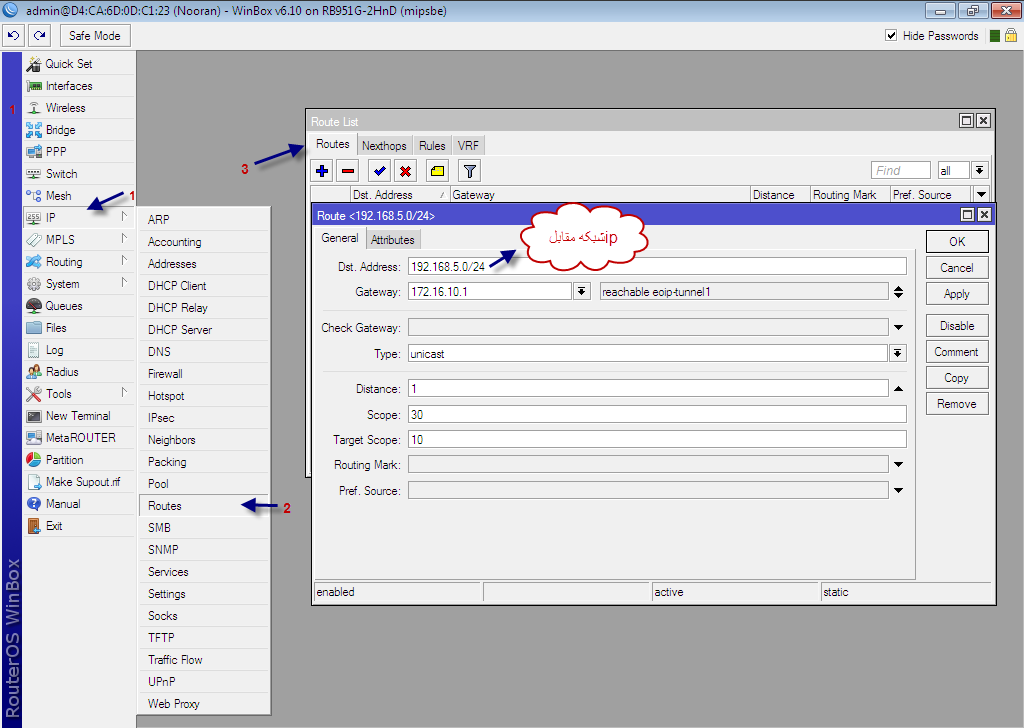Select the General tab

340,238
